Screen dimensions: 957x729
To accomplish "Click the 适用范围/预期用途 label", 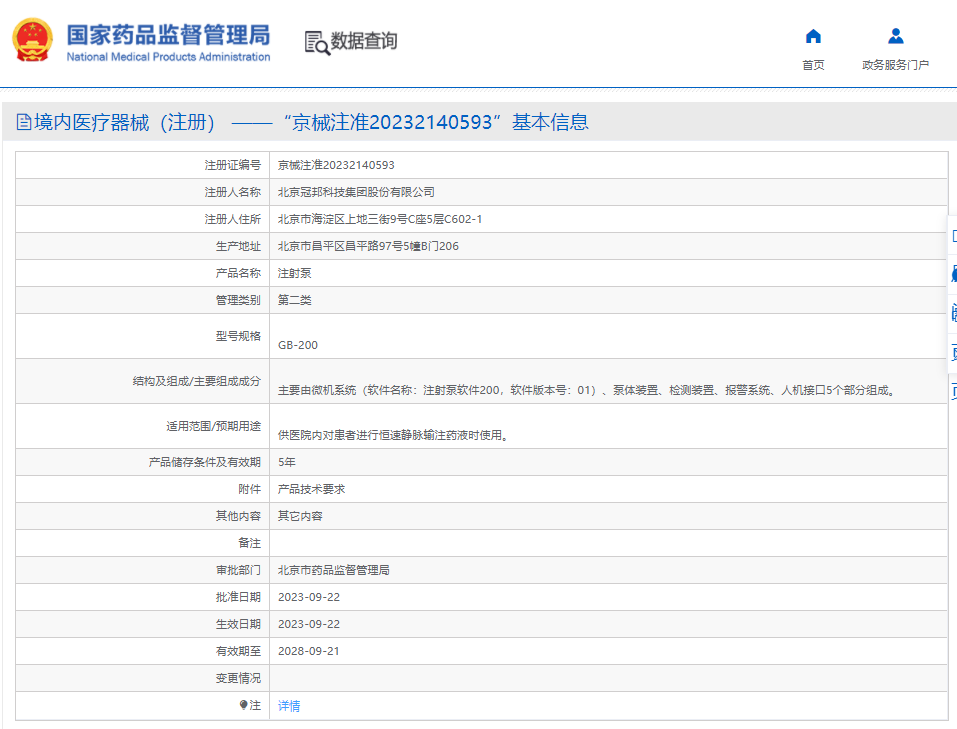I will click(x=214, y=426).
